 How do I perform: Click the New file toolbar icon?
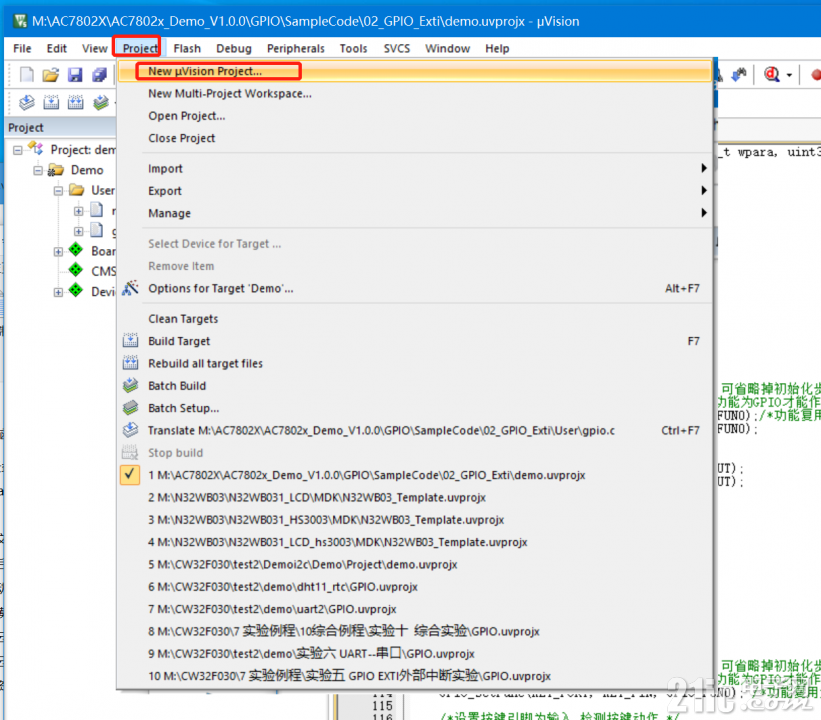tap(26, 75)
